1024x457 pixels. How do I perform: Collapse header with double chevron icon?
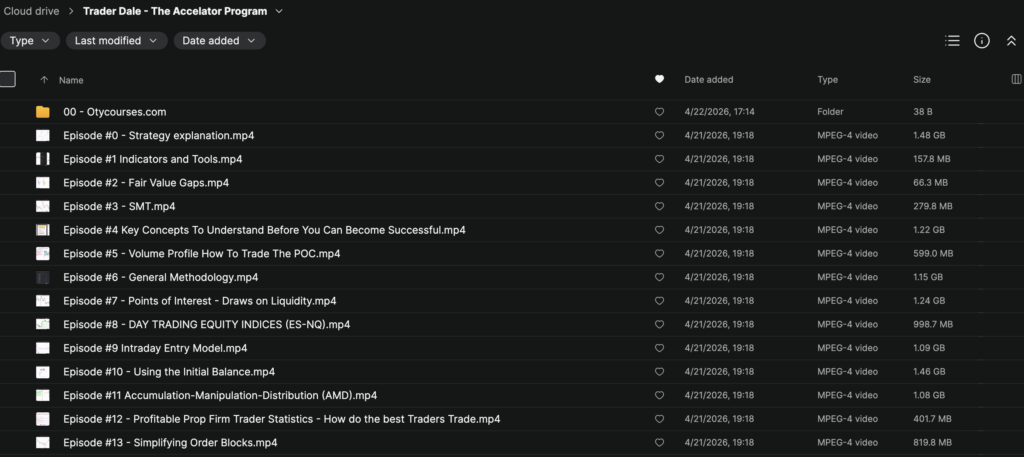pos(1011,41)
